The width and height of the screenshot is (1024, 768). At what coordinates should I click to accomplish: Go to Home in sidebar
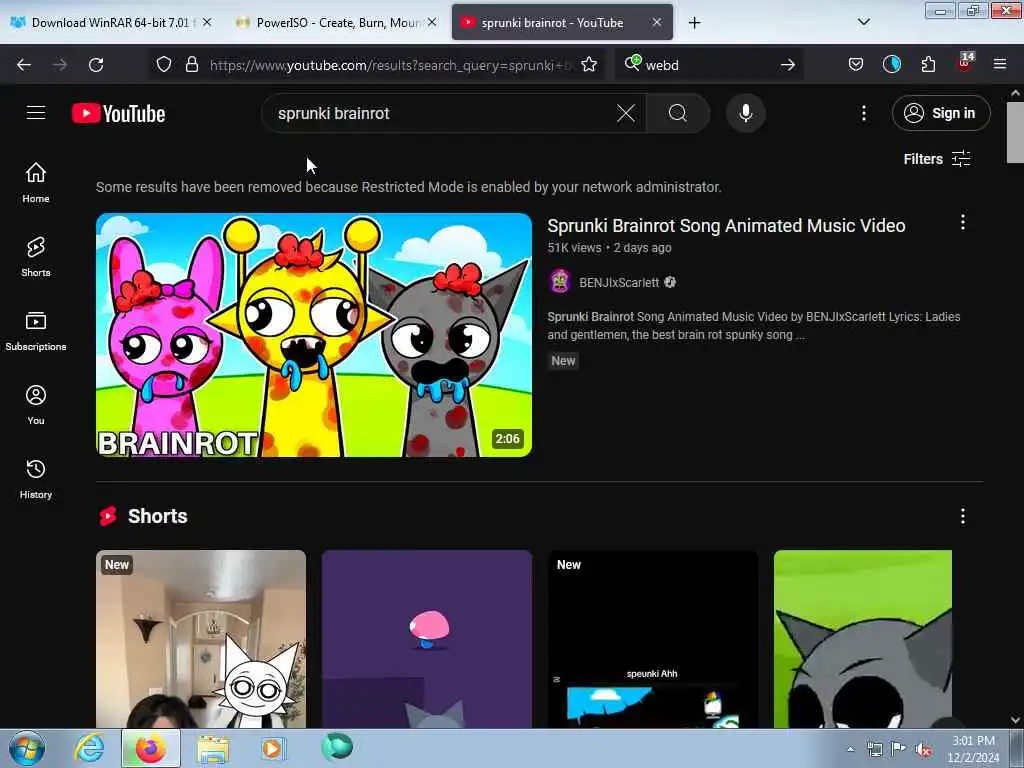36,182
